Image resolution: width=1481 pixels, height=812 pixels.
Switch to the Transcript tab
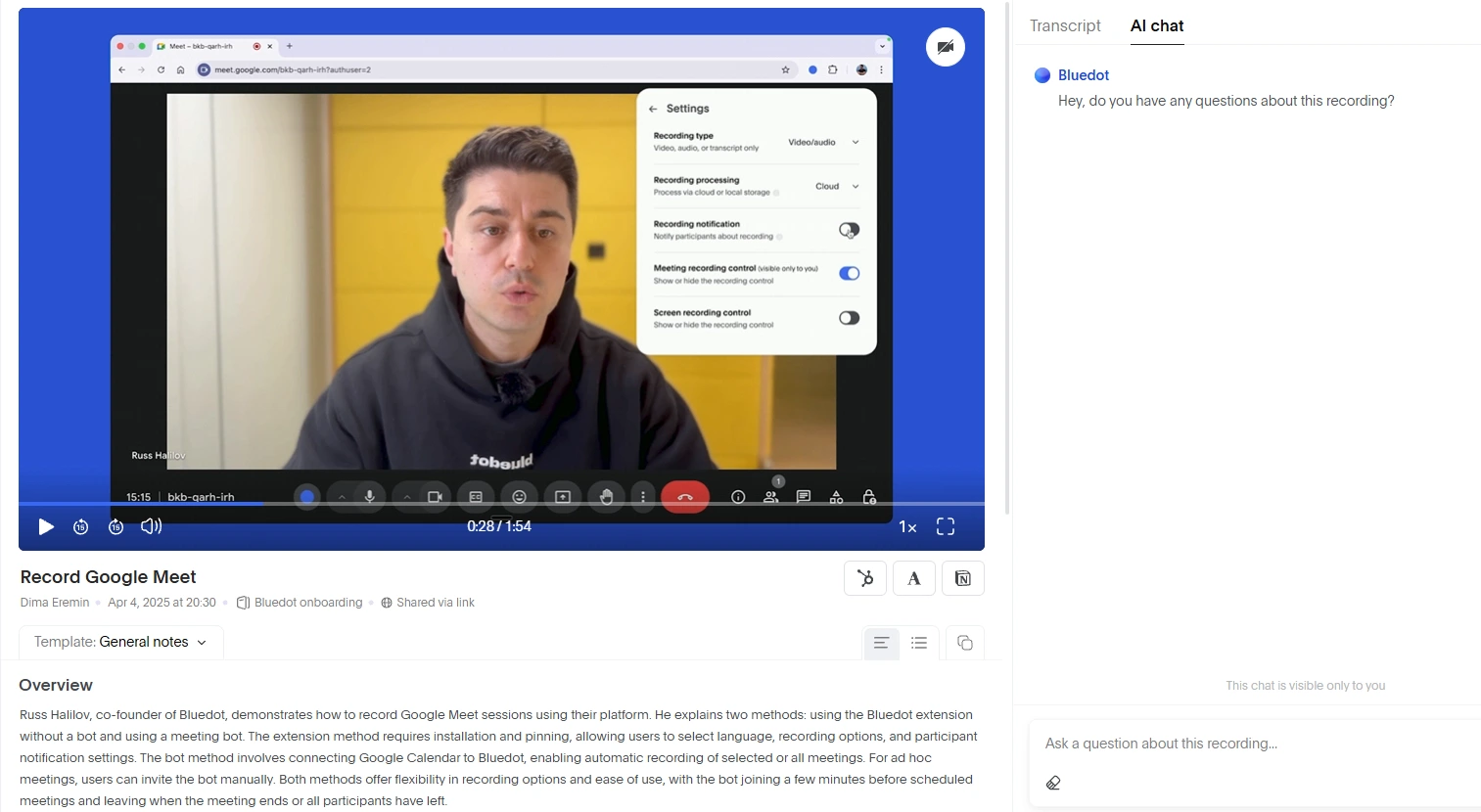(1065, 25)
